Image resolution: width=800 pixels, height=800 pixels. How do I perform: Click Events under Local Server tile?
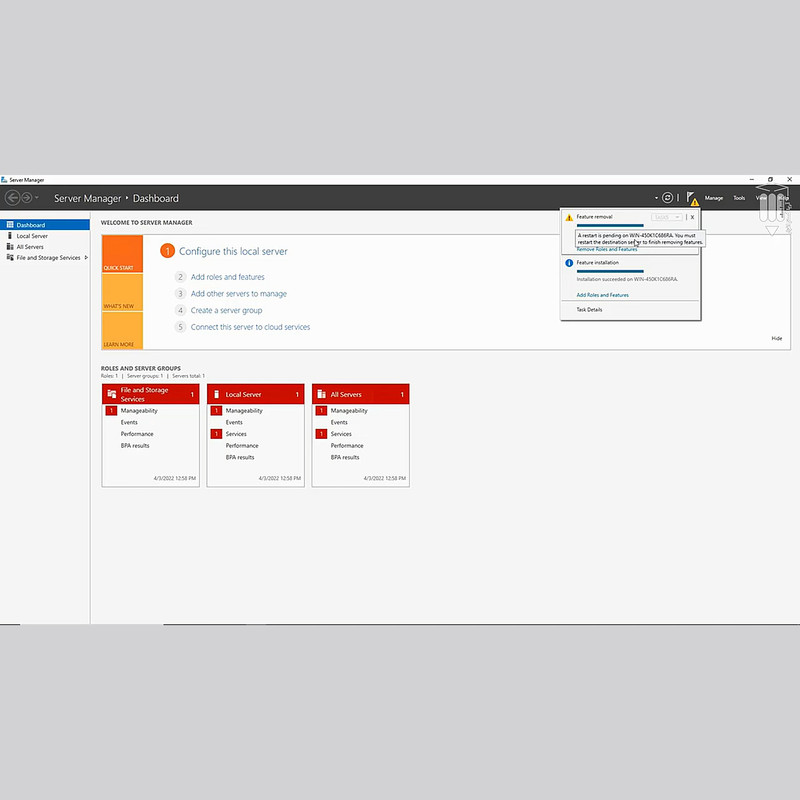[x=234, y=422]
